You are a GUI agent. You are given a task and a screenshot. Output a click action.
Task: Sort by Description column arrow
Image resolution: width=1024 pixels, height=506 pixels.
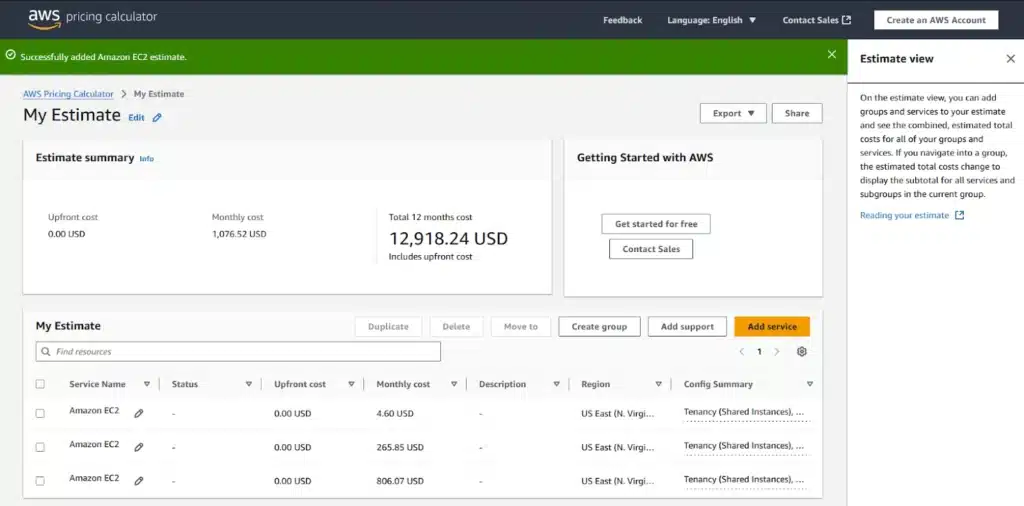[x=556, y=384]
